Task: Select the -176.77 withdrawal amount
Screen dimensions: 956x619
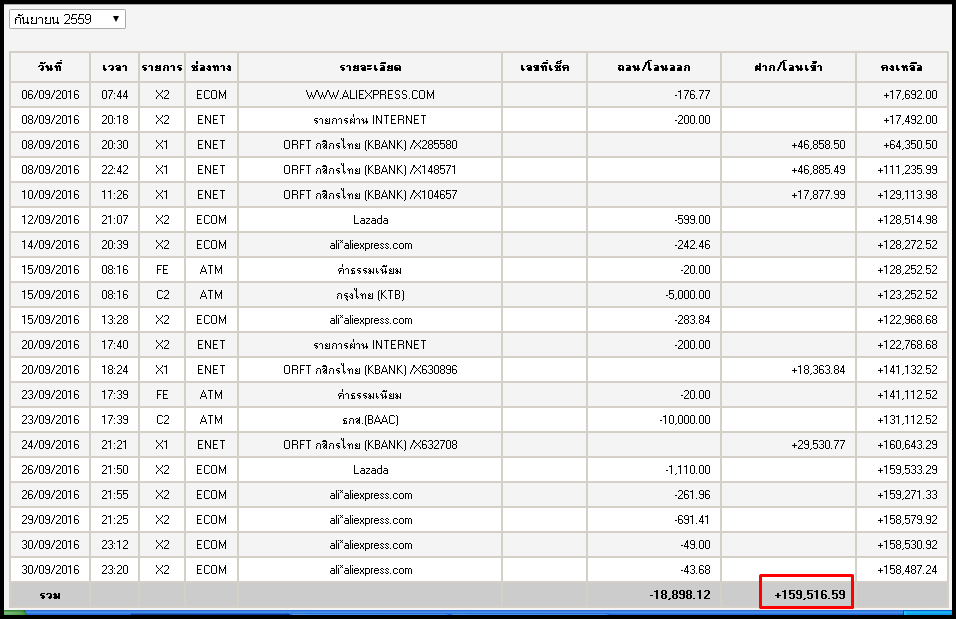Action: (692, 95)
